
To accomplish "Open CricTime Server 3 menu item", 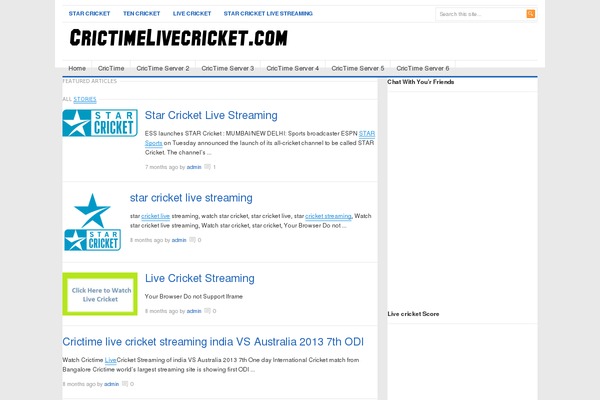I will pyautogui.click(x=228, y=68).
